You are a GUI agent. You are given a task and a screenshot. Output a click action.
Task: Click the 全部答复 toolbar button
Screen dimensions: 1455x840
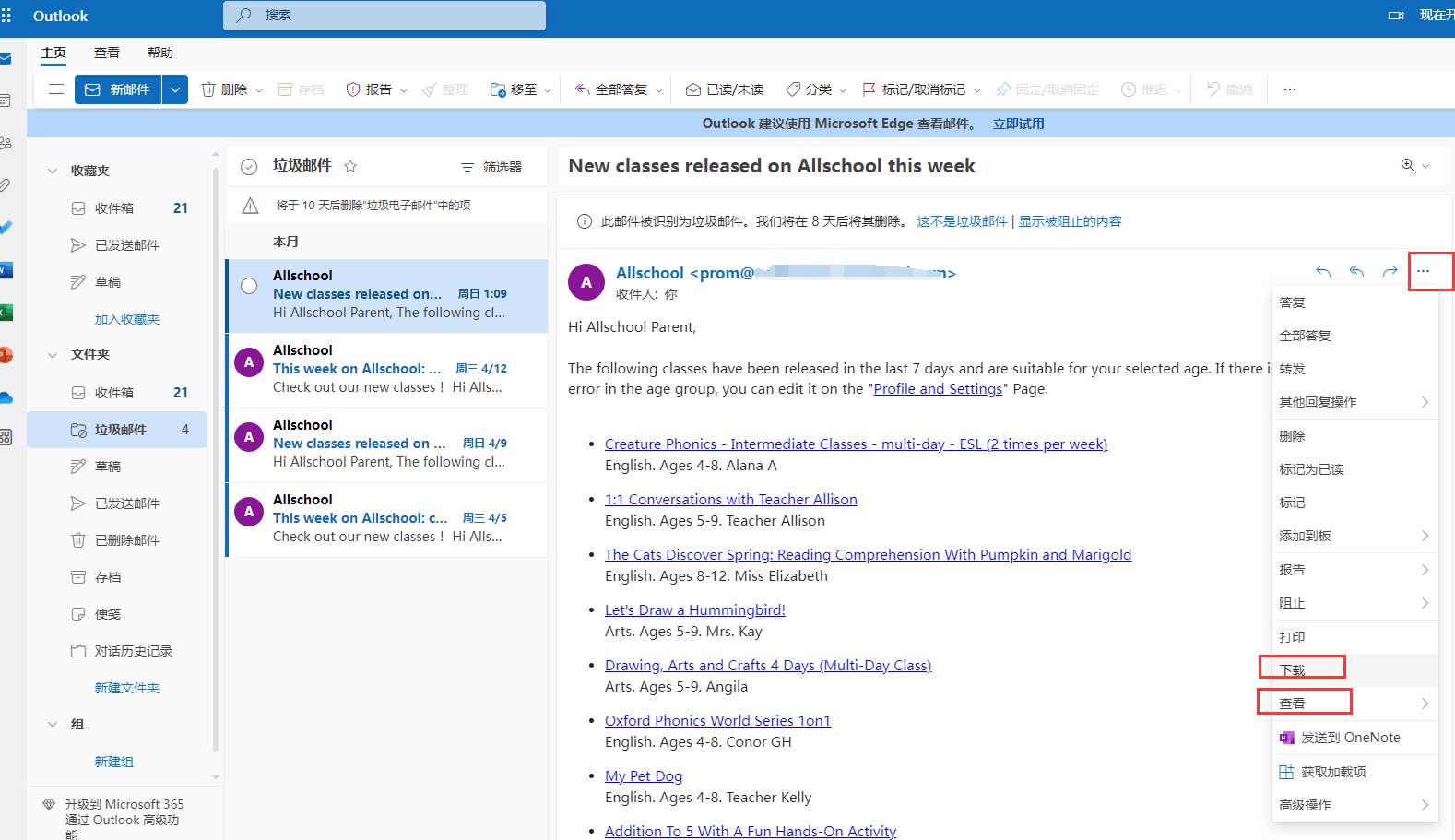tap(612, 89)
